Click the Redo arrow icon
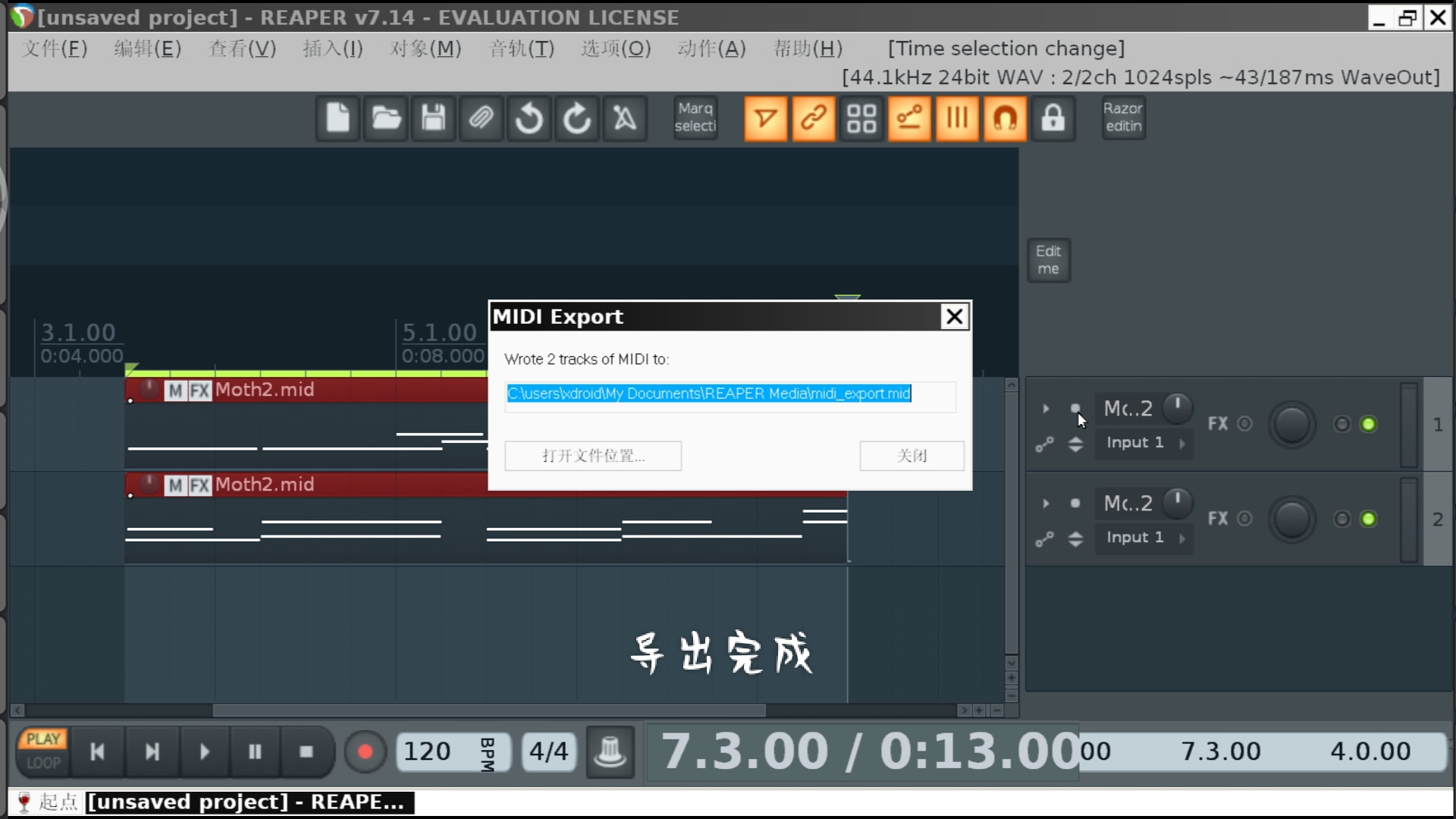1456x819 pixels. pos(577,118)
